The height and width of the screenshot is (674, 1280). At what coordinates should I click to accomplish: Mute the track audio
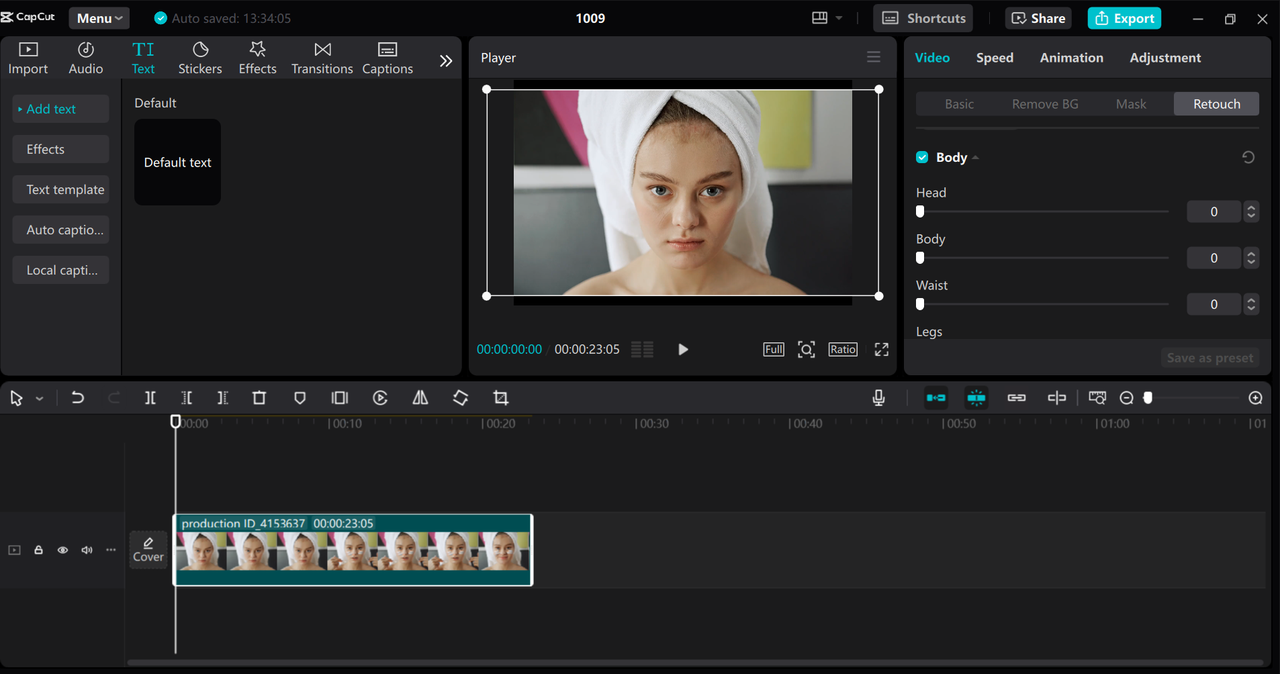pyautogui.click(x=87, y=550)
